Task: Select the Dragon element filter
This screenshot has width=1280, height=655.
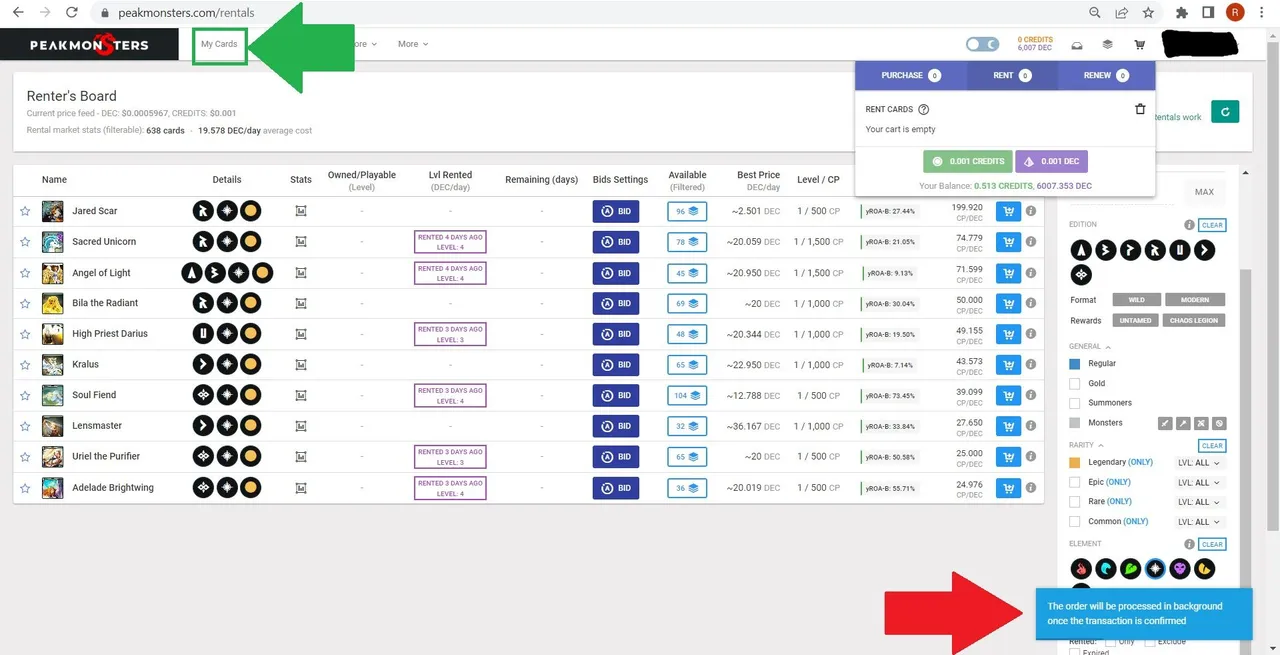Action: 1205,569
